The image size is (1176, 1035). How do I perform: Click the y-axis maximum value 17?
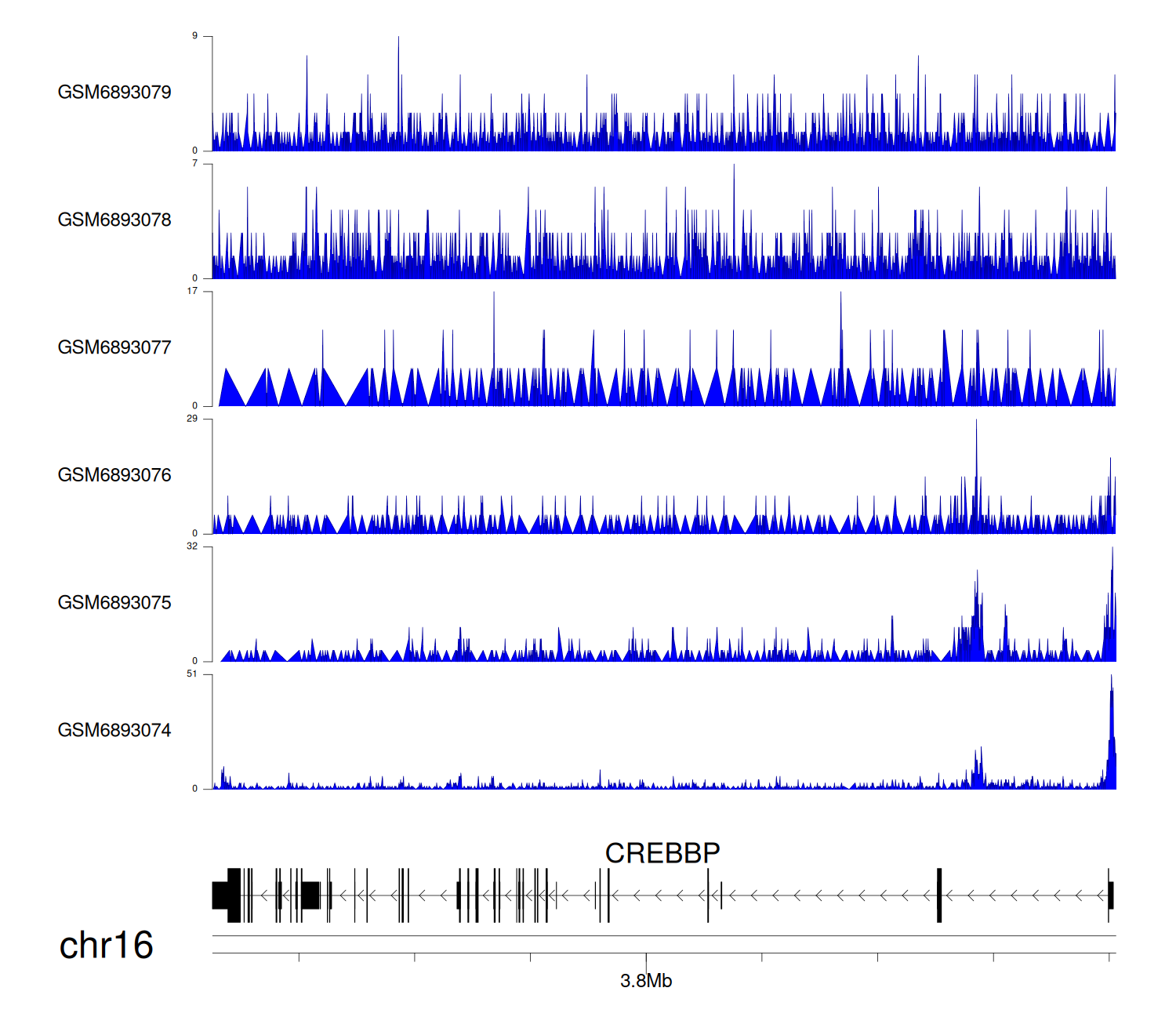tap(192, 291)
